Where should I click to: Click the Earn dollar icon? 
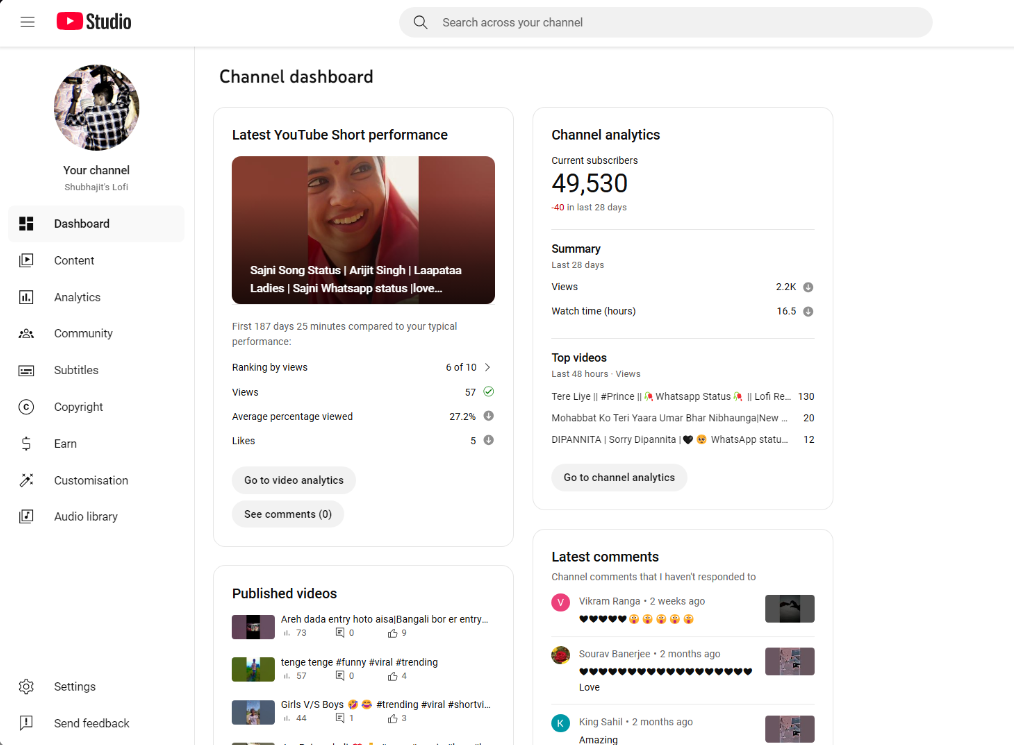pos(26,444)
